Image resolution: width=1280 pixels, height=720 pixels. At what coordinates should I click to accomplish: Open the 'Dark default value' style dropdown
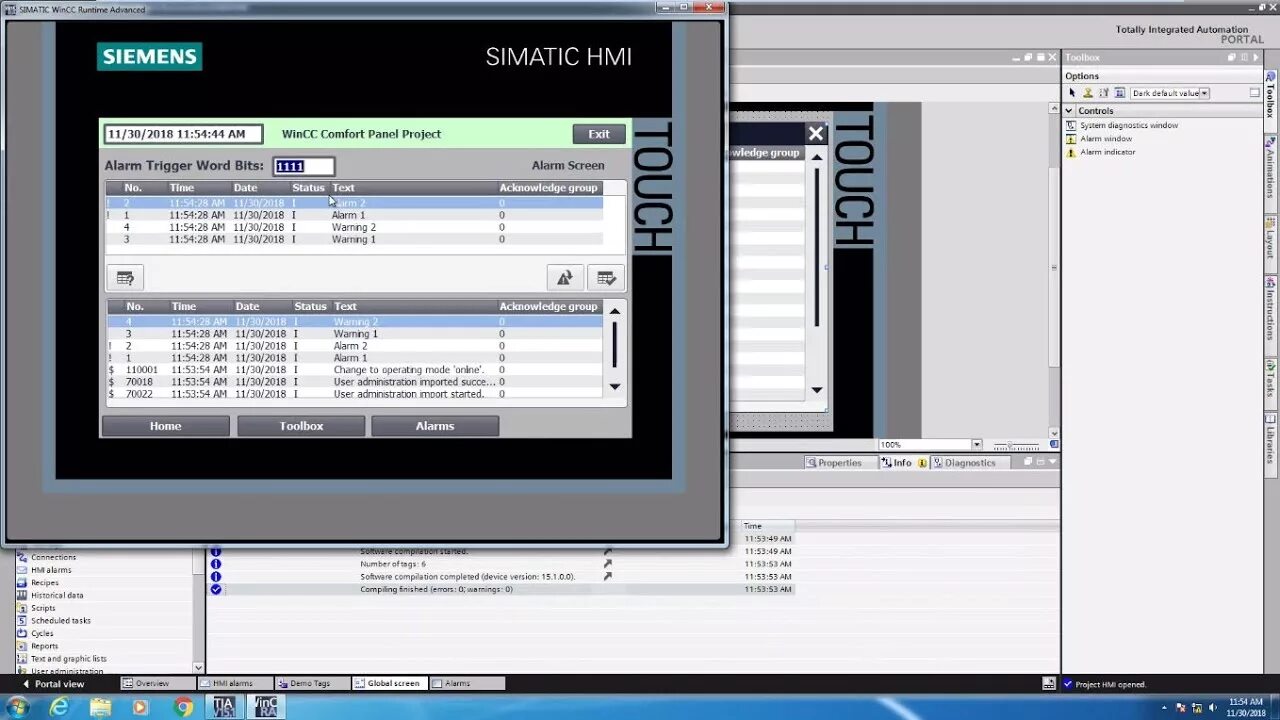click(1204, 93)
